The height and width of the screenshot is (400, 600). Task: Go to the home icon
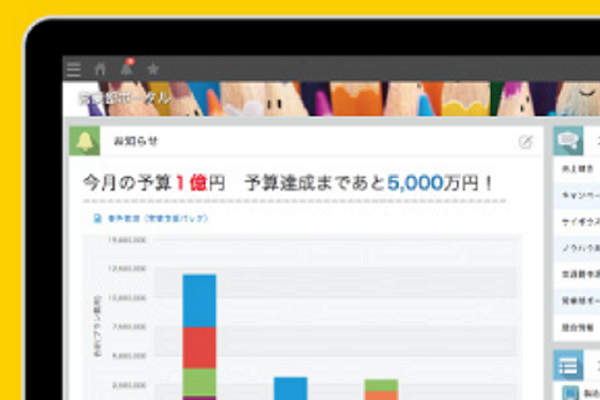pyautogui.click(x=100, y=69)
